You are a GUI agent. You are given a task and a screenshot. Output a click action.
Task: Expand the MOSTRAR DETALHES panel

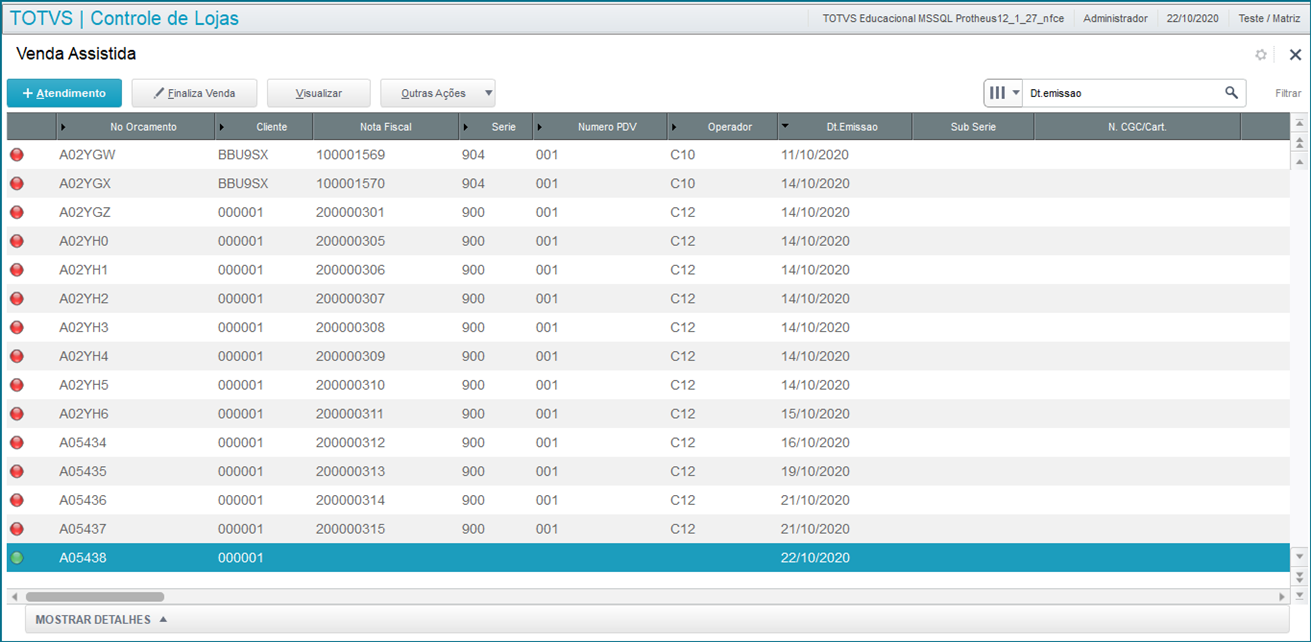click(x=101, y=620)
